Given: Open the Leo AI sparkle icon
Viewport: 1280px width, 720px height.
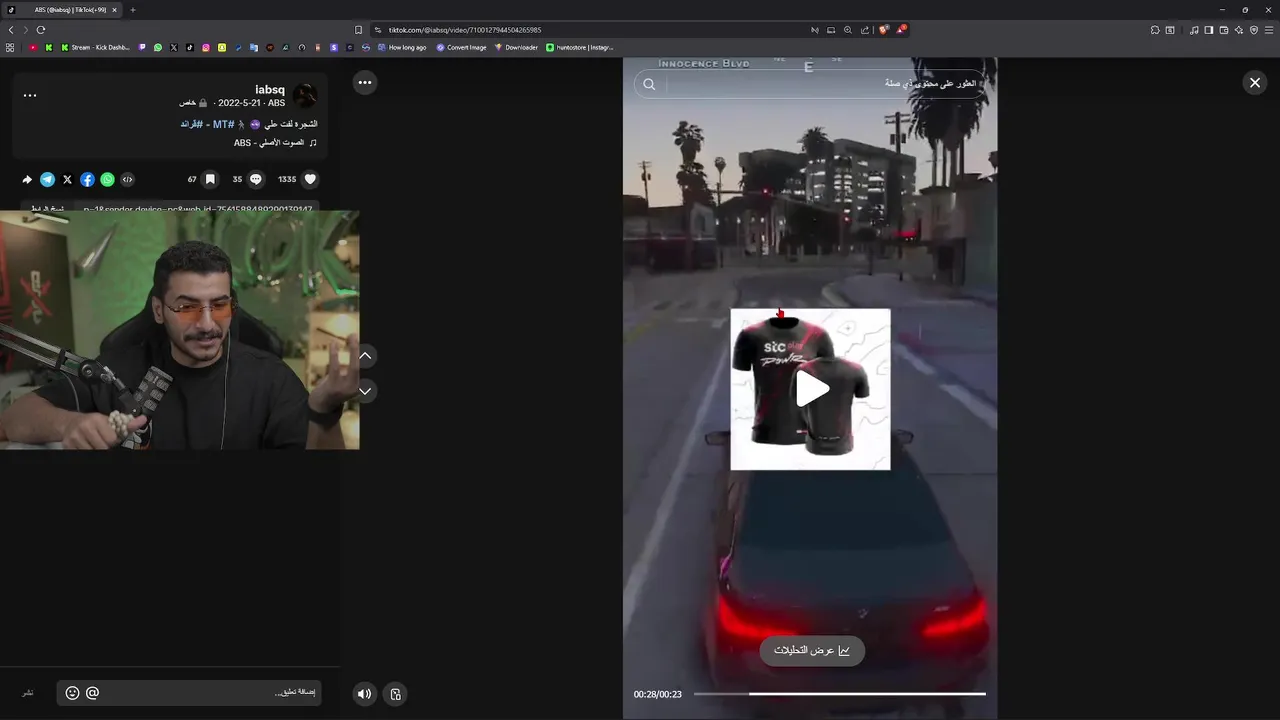Looking at the screenshot, I should pos(1239,30).
